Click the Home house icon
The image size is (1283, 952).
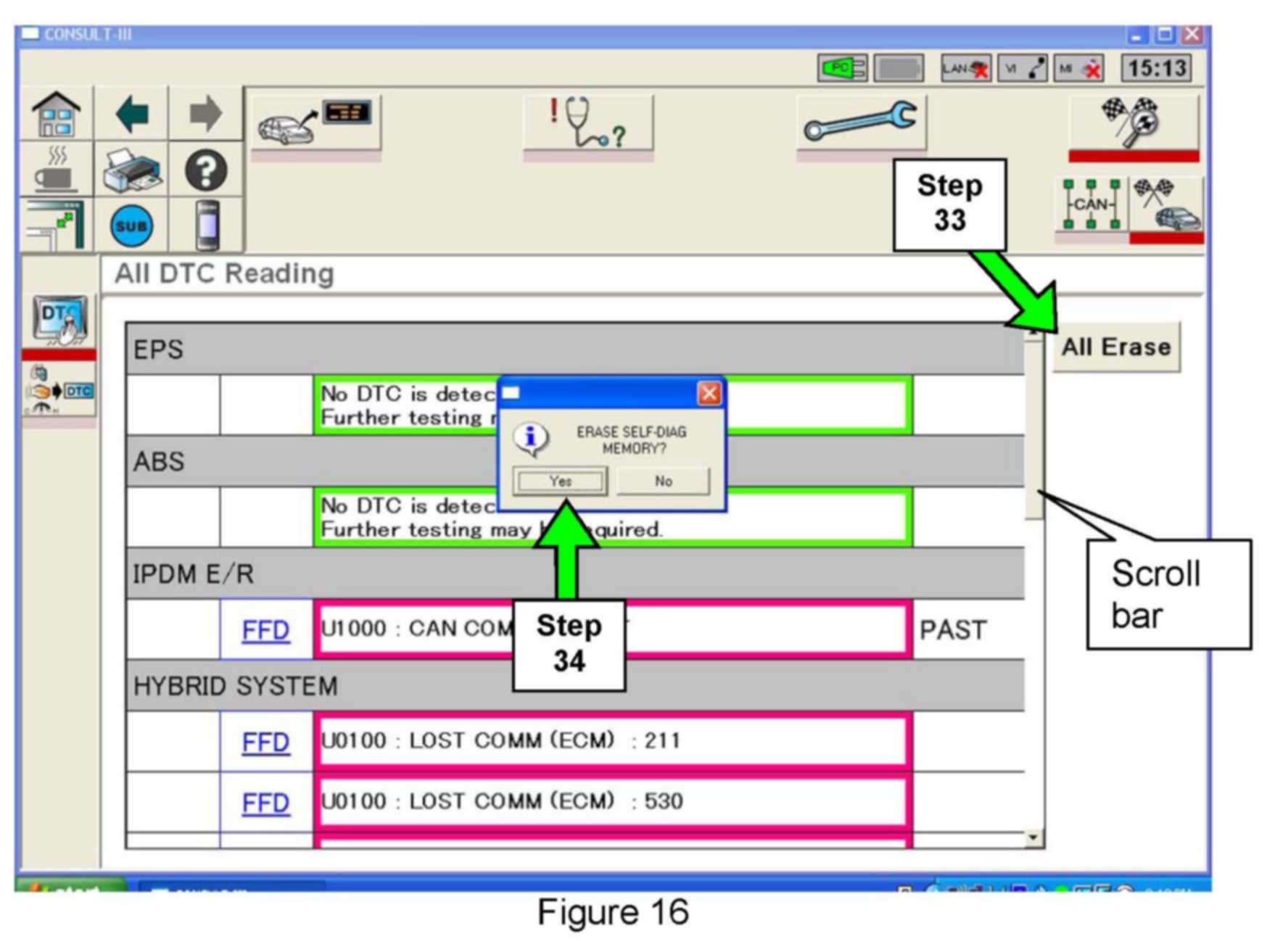pyautogui.click(x=57, y=115)
